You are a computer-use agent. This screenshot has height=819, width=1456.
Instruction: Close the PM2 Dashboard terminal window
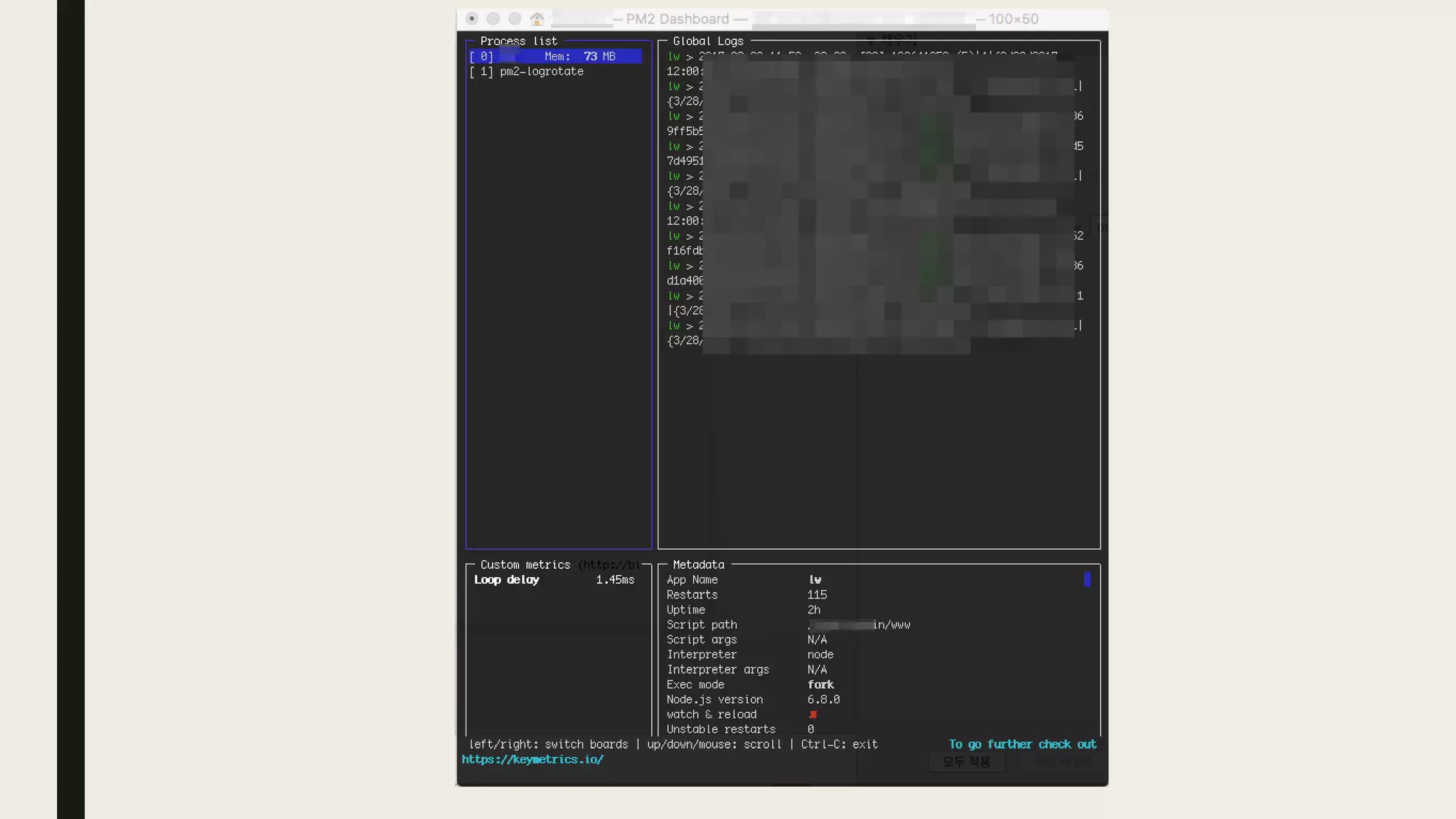tap(471, 19)
